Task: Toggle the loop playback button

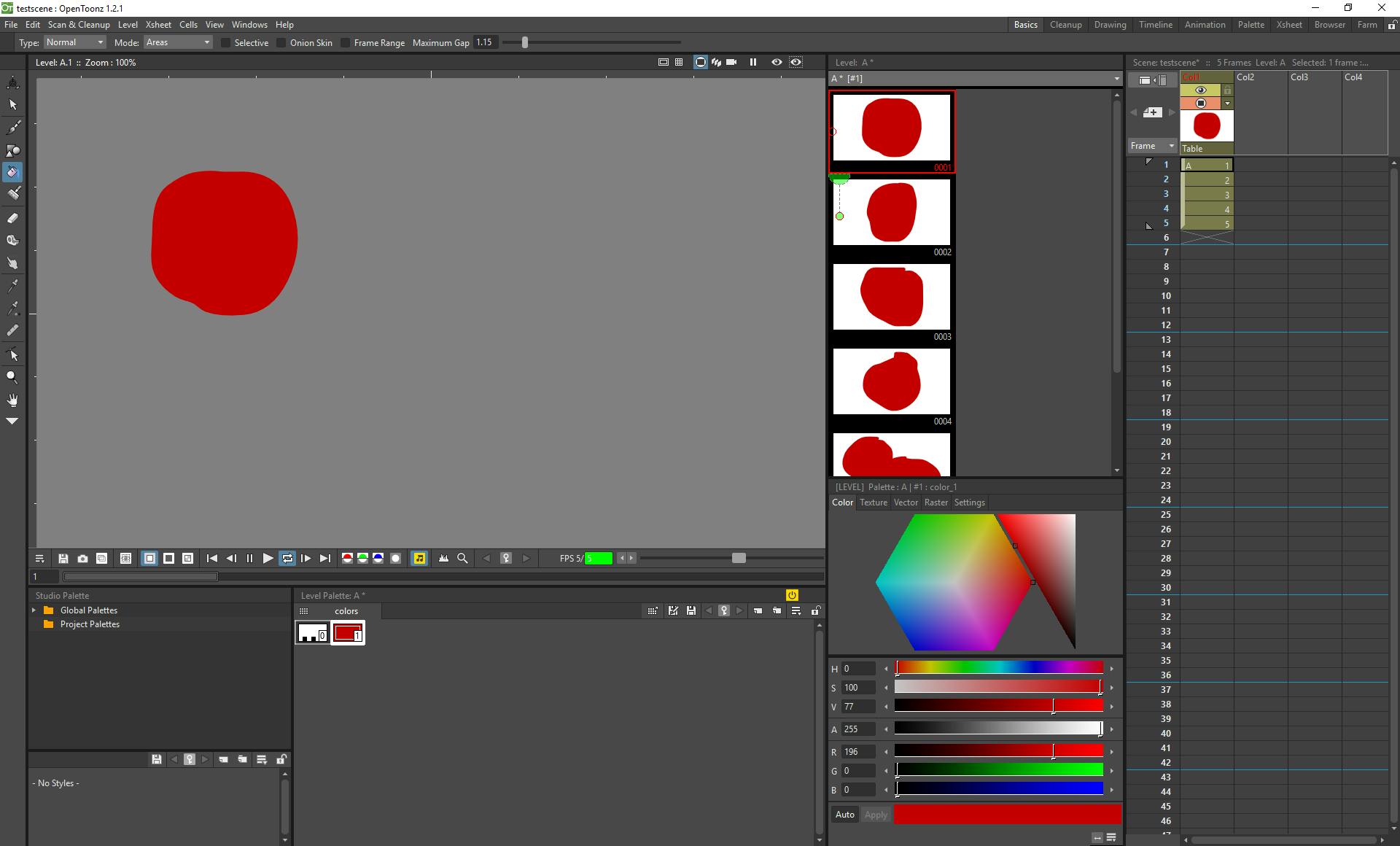Action: click(x=287, y=558)
